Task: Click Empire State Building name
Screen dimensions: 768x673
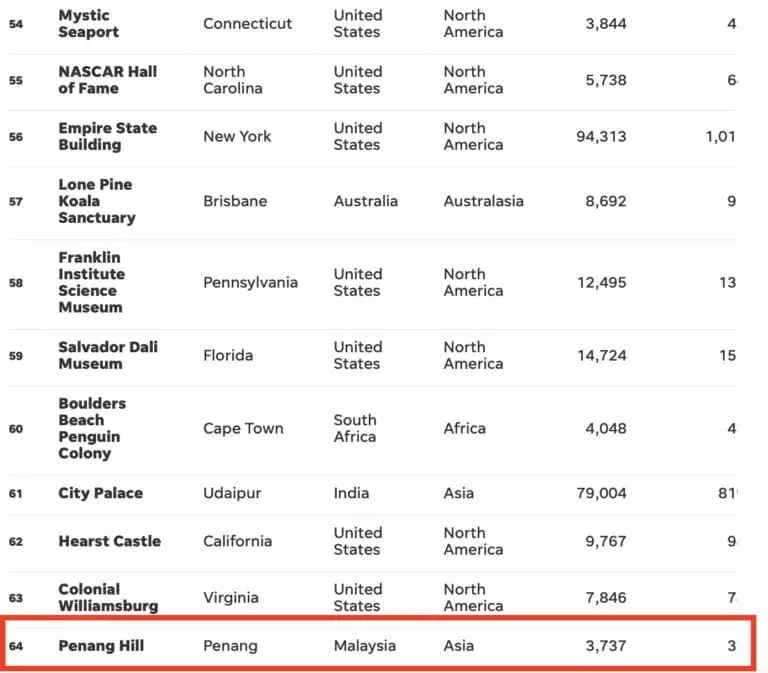Action: pos(108,136)
